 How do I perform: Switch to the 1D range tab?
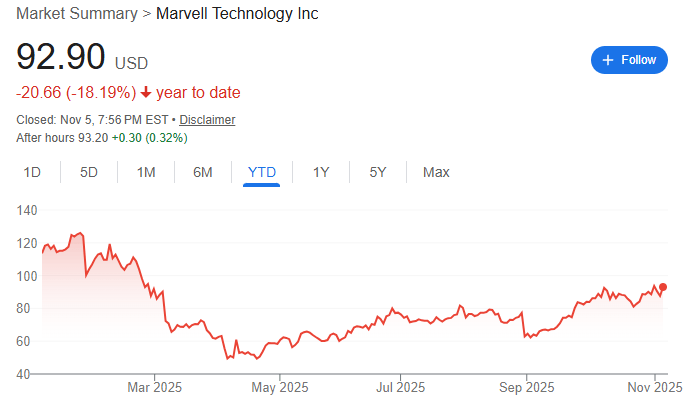pos(32,172)
